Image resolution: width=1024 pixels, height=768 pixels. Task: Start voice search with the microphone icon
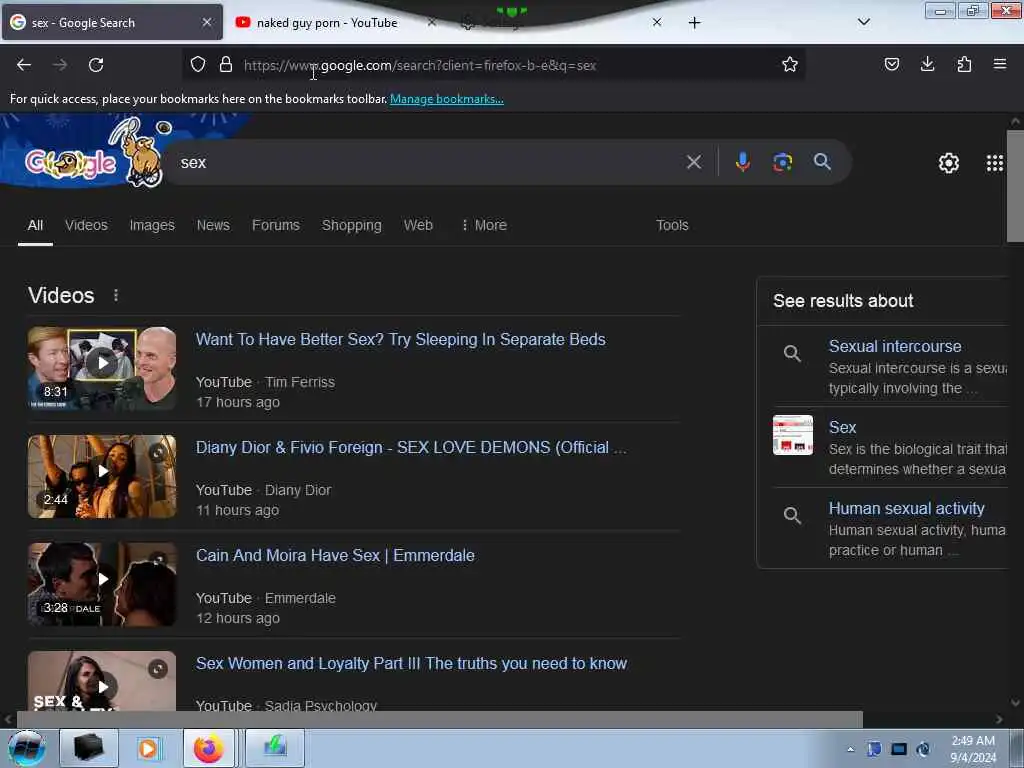click(x=742, y=161)
